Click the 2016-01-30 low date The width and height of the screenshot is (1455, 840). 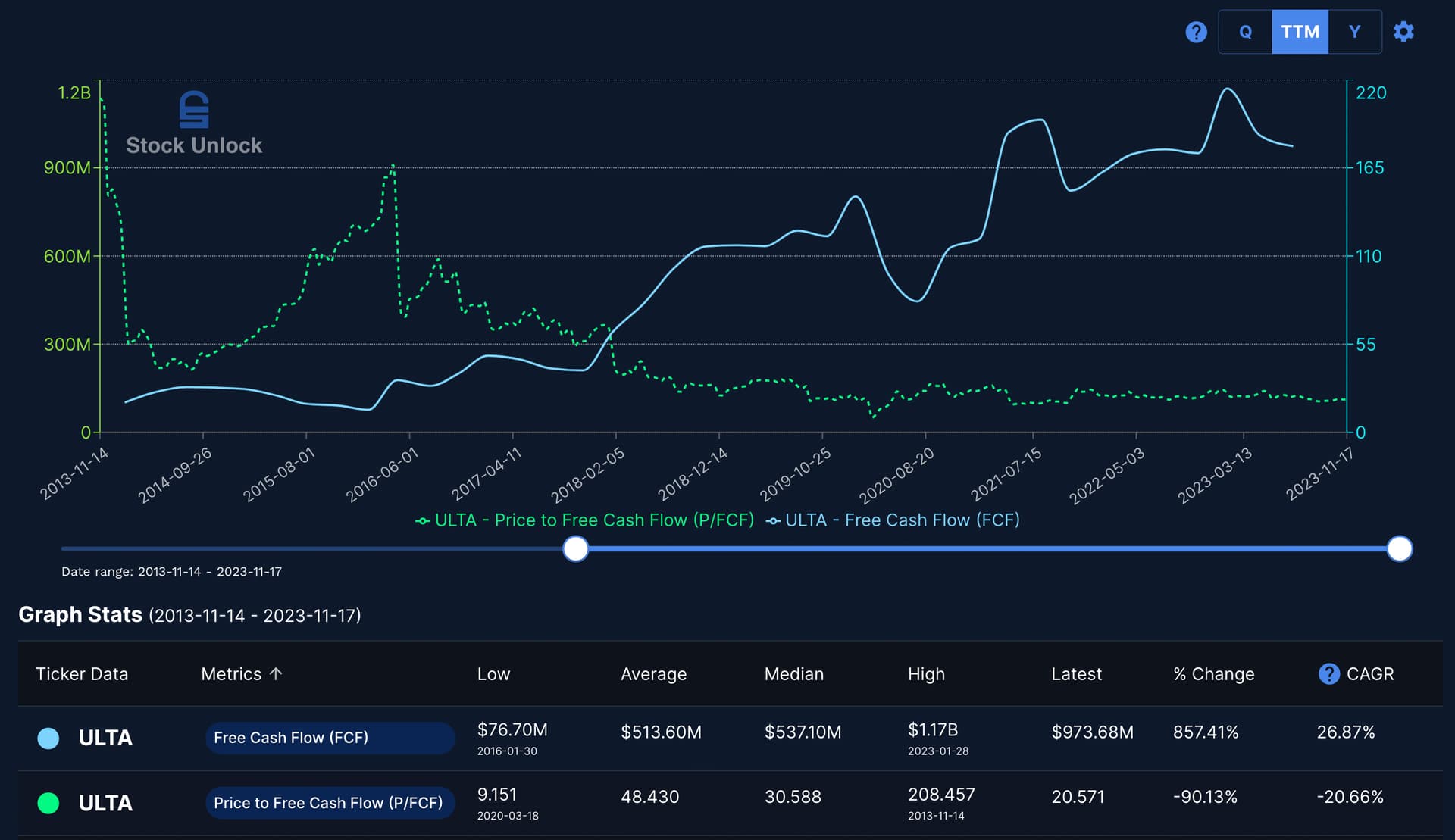pos(507,751)
